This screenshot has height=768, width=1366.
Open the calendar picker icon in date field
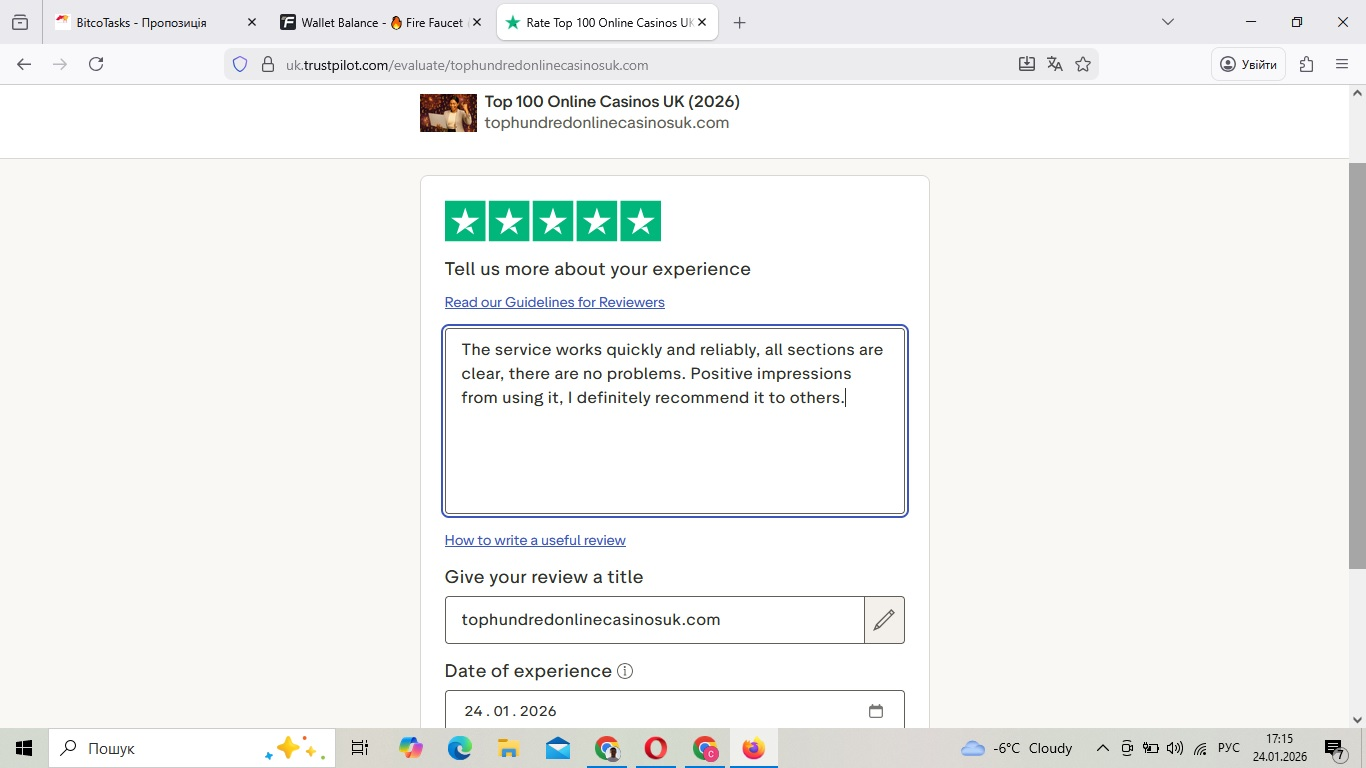point(876,711)
